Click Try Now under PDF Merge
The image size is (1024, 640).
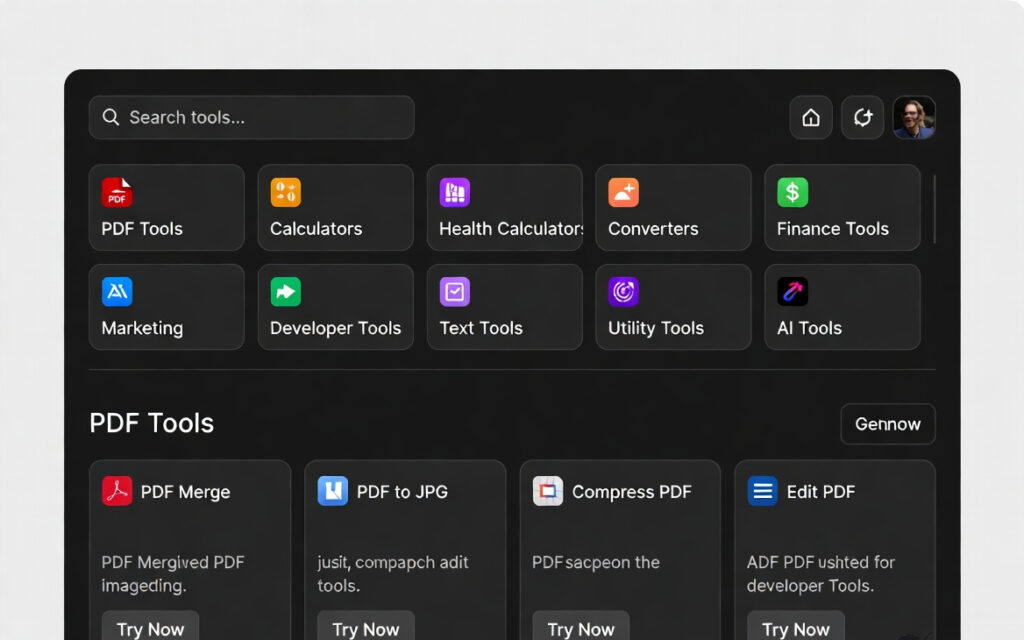point(150,628)
